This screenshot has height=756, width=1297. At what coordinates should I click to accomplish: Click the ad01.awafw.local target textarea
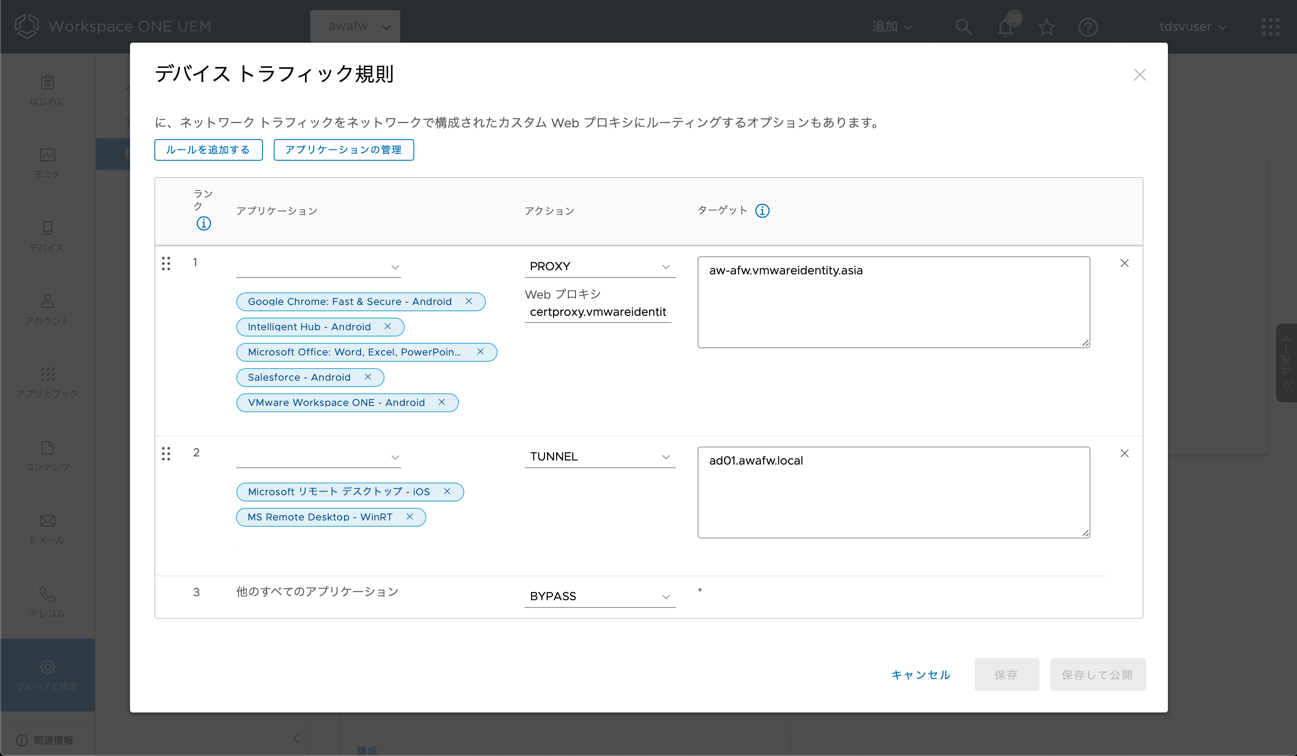(893, 492)
